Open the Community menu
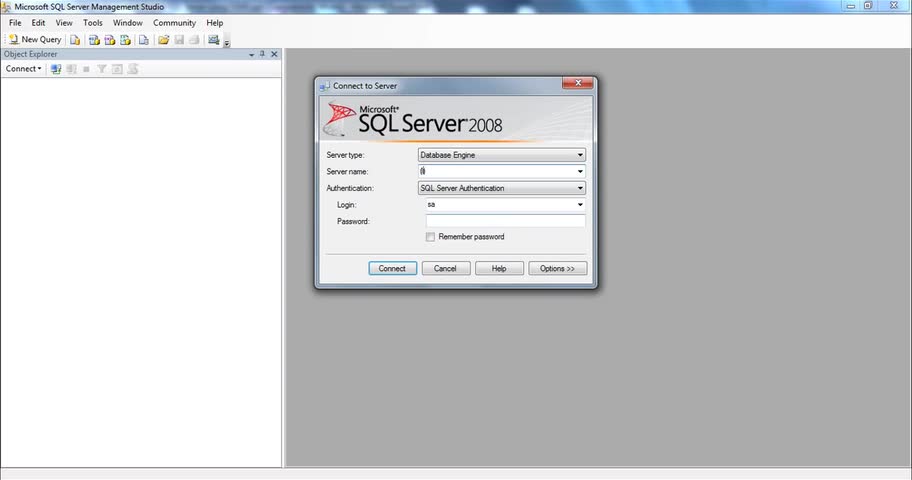Image resolution: width=912 pixels, height=480 pixels. (x=174, y=23)
